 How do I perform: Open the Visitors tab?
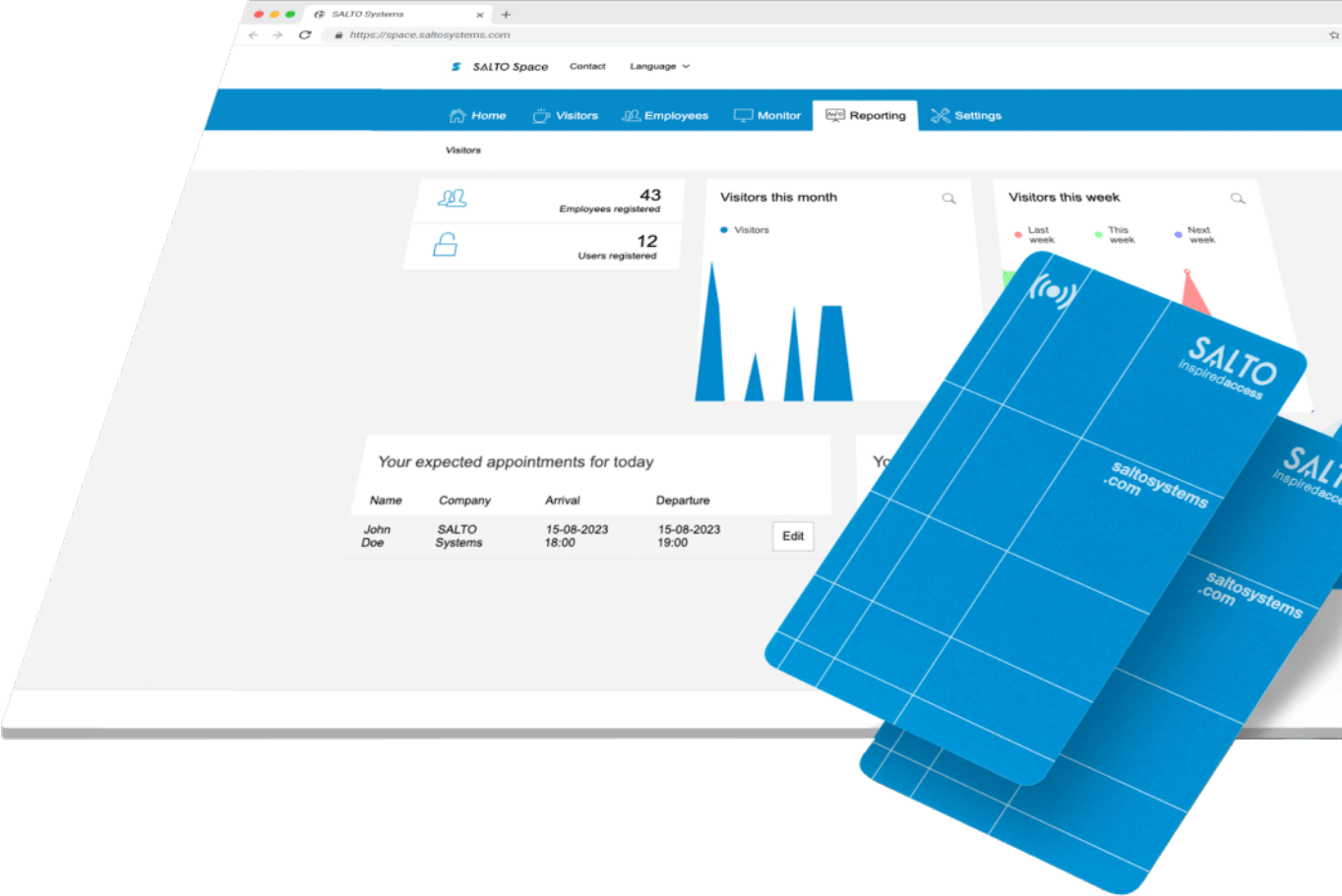pyautogui.click(x=566, y=116)
